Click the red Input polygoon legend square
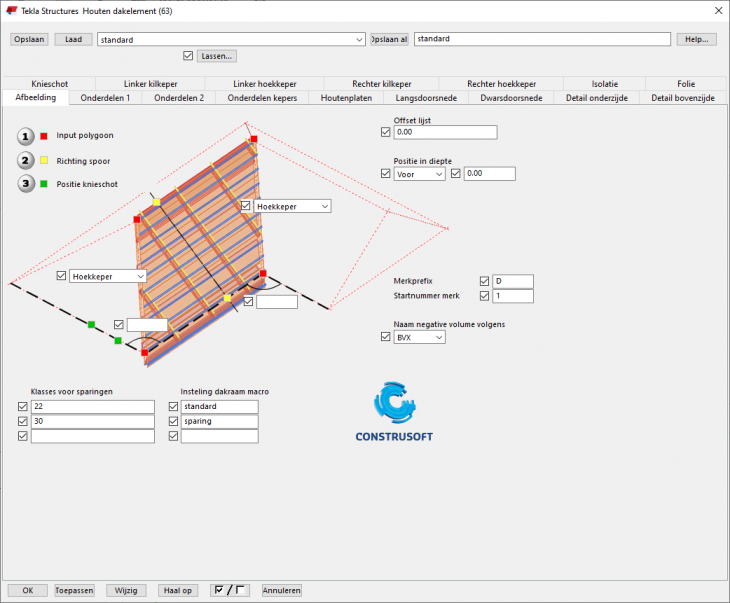 coord(44,136)
